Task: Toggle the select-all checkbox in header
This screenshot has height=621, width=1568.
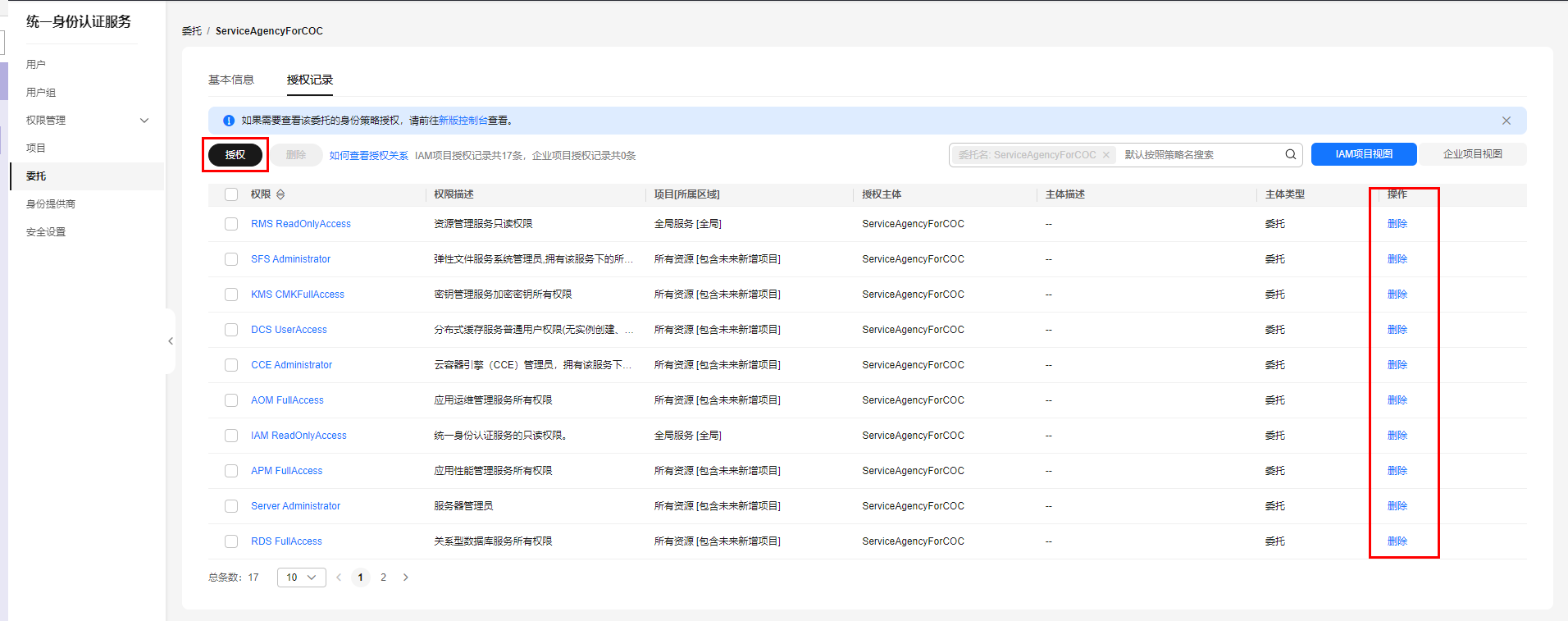Action: pos(231,194)
